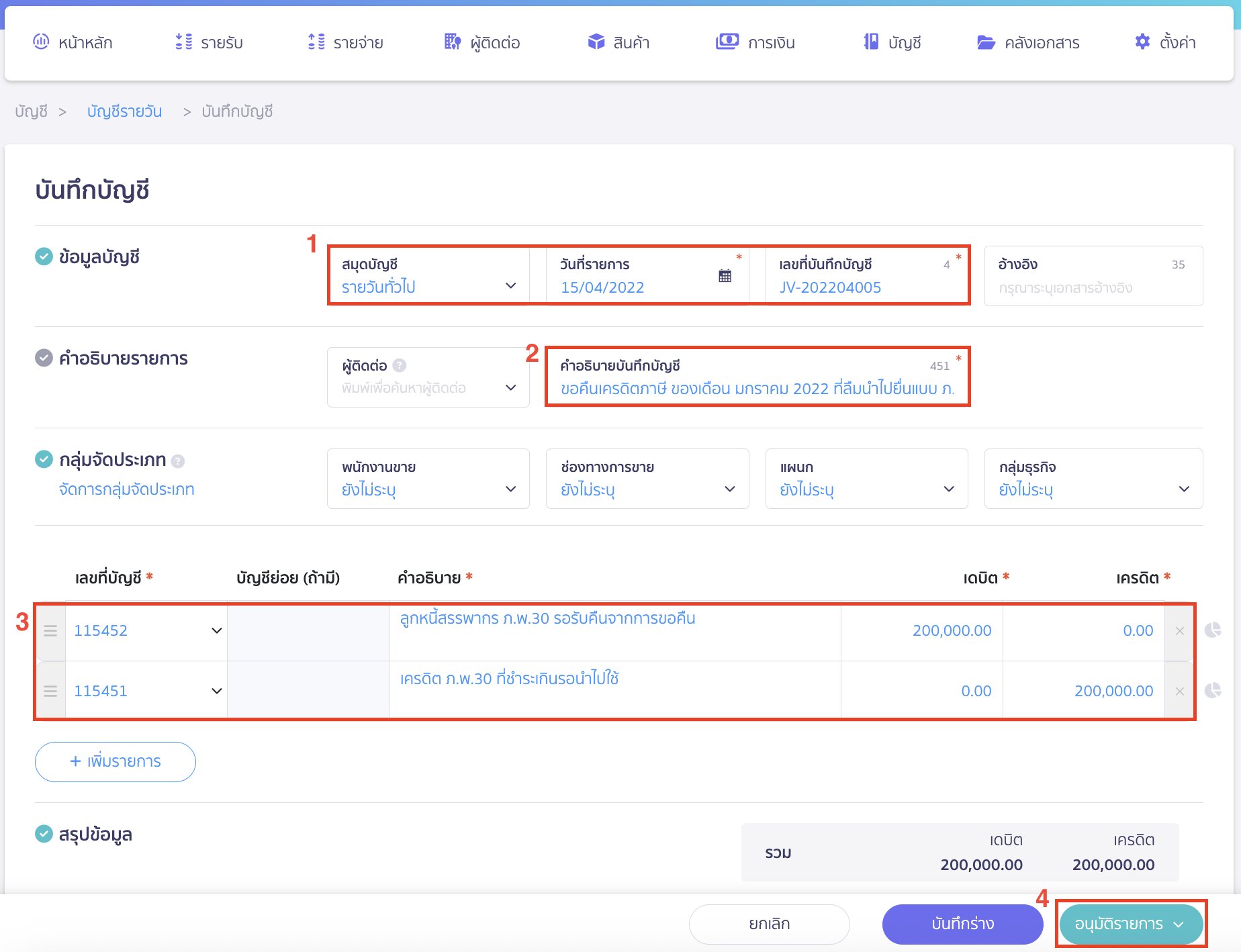Click the help icon next to กลุ่มจัดประเภท

pos(178,461)
